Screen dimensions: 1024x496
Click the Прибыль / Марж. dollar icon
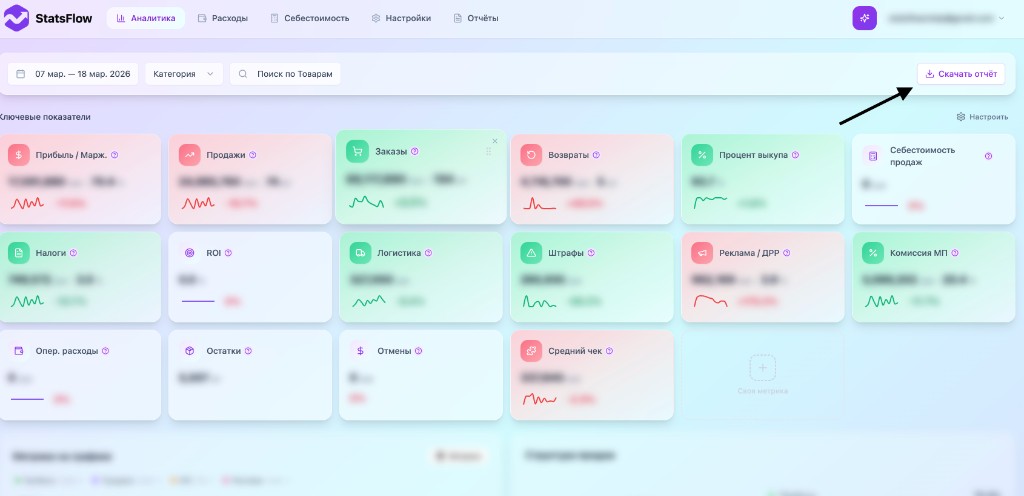19,155
